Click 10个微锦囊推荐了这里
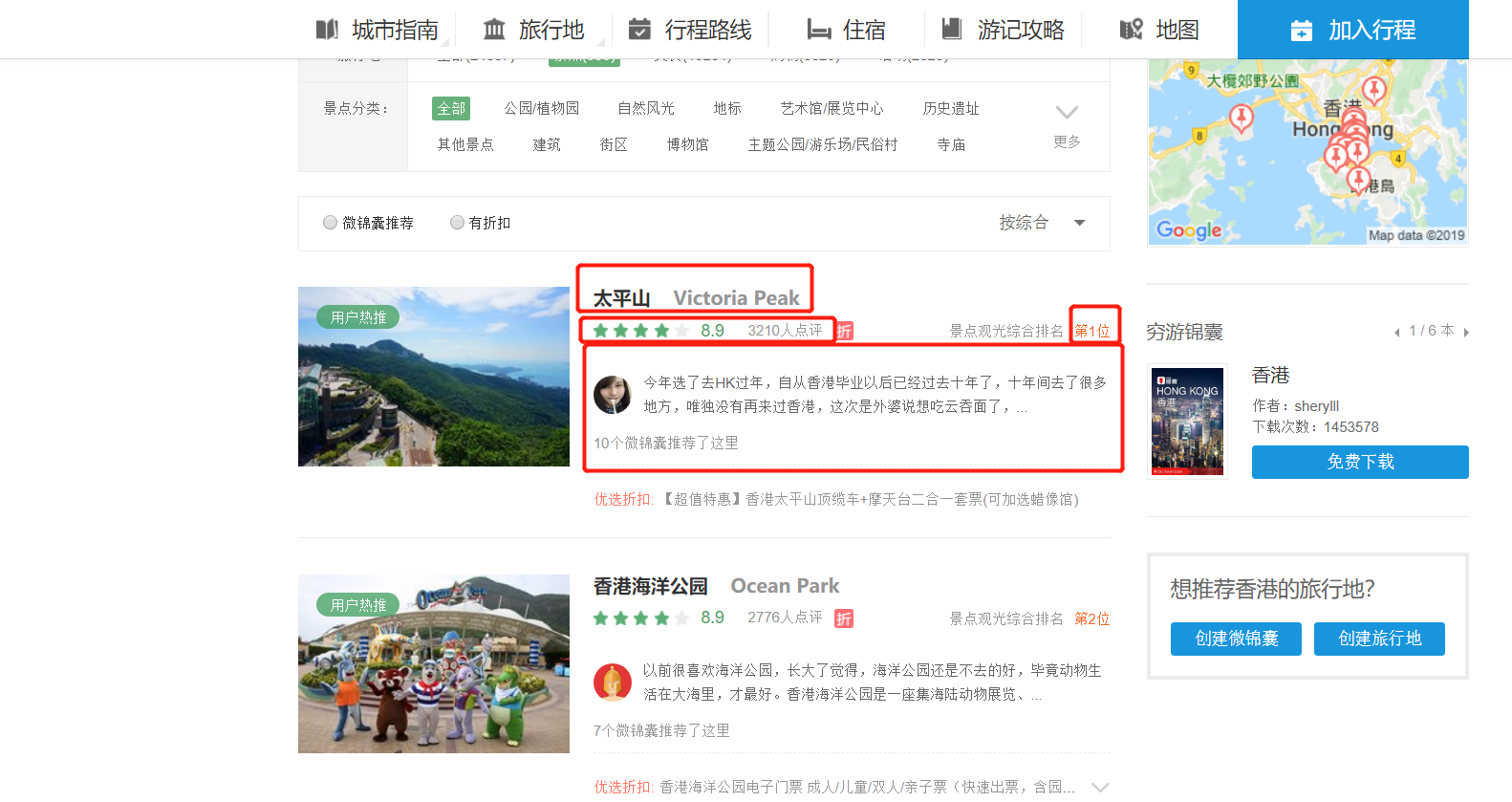This screenshot has width=1512, height=802. click(x=666, y=444)
